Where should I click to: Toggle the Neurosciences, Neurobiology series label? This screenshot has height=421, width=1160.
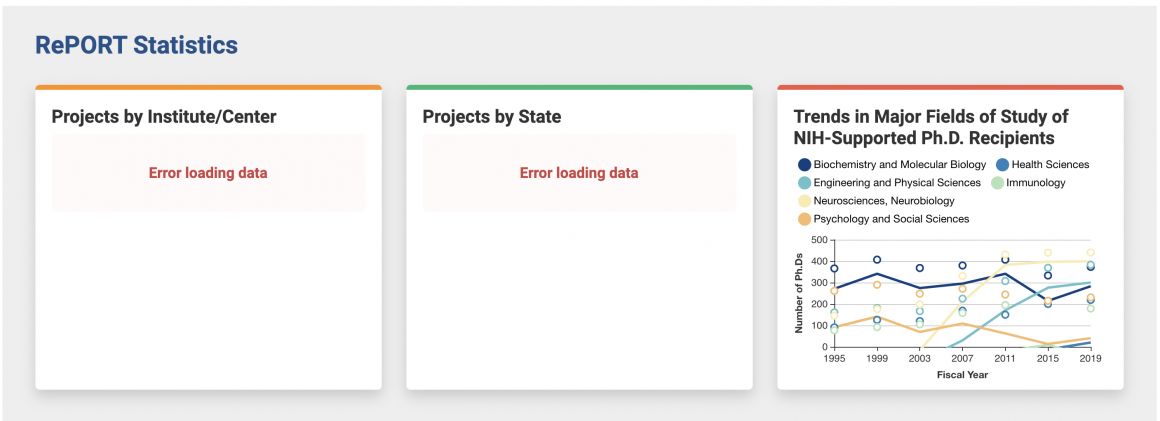pos(883,201)
